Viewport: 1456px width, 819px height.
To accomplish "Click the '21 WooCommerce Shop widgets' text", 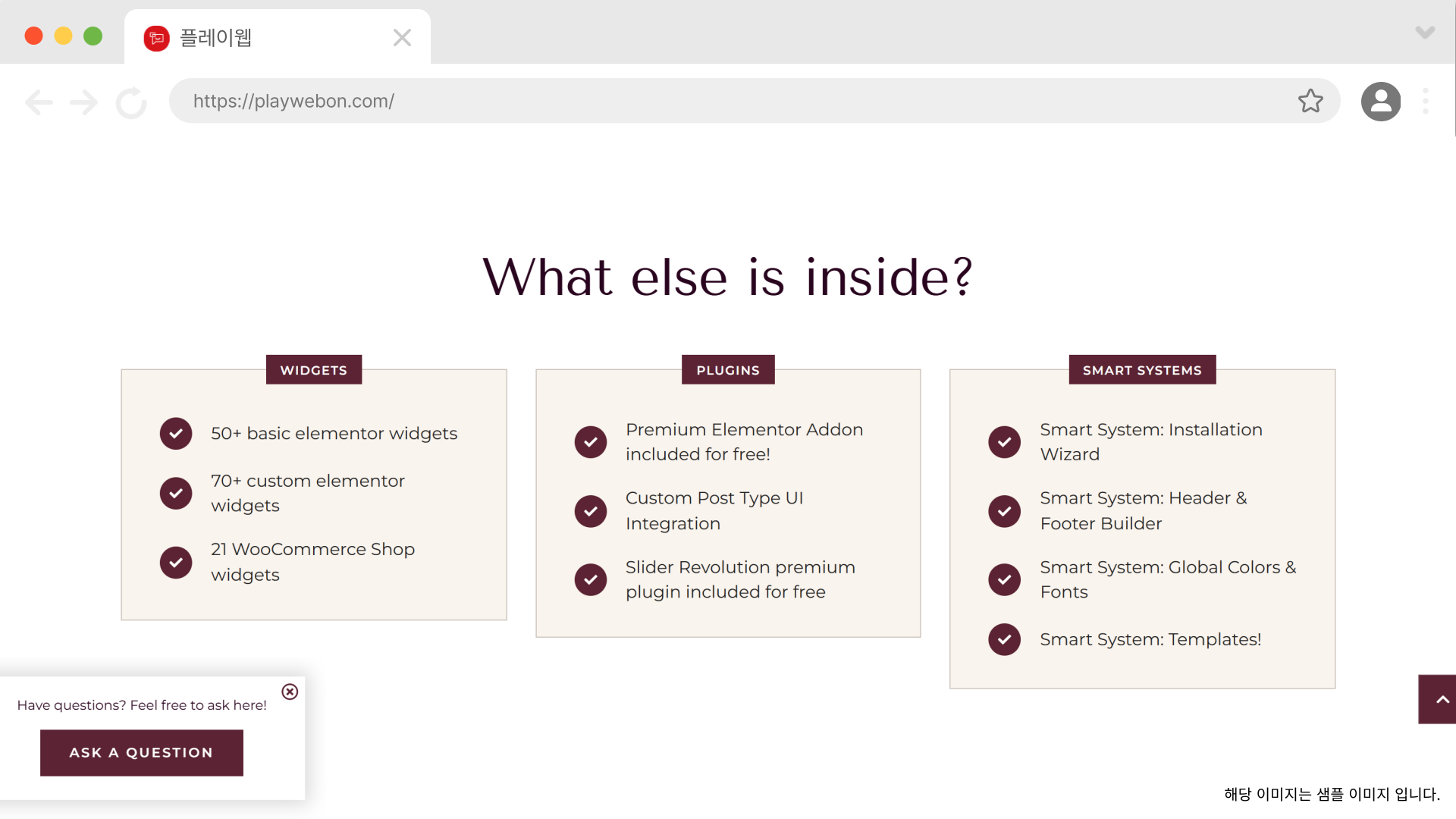I will (x=313, y=562).
